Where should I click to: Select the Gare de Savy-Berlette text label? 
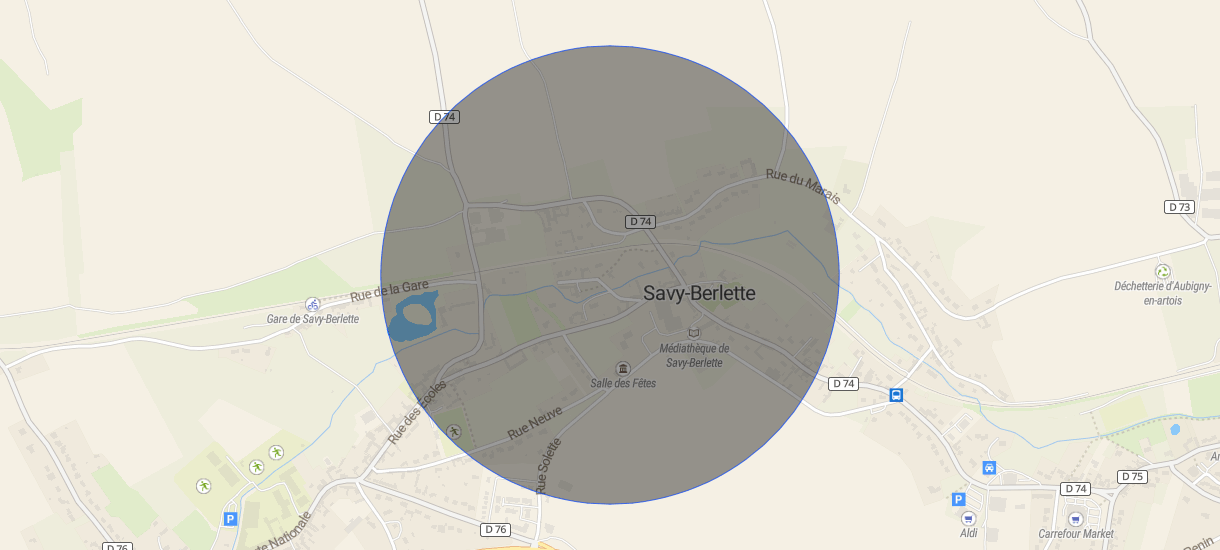click(312, 319)
